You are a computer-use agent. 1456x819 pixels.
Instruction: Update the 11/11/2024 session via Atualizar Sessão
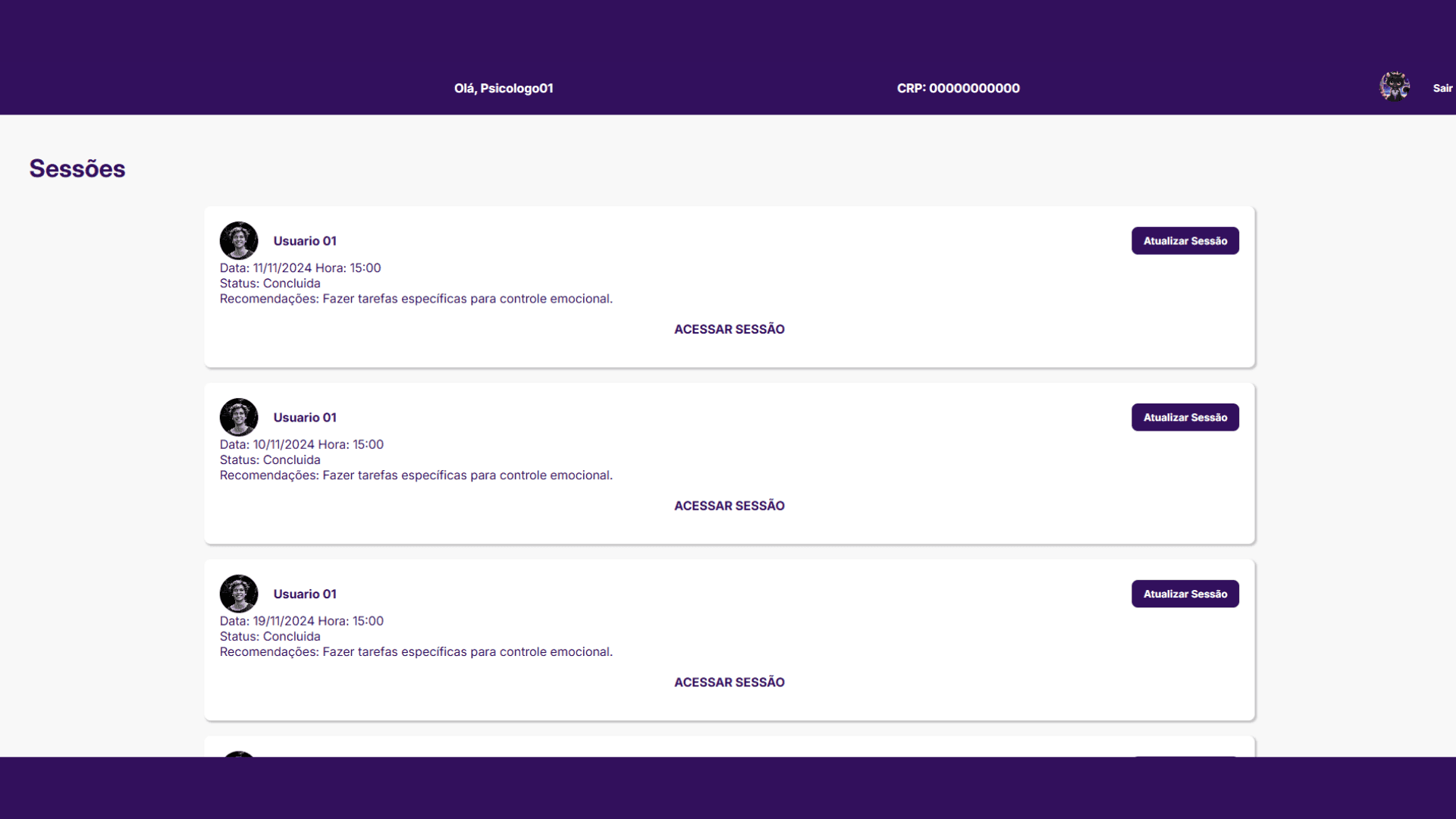[x=1185, y=240]
